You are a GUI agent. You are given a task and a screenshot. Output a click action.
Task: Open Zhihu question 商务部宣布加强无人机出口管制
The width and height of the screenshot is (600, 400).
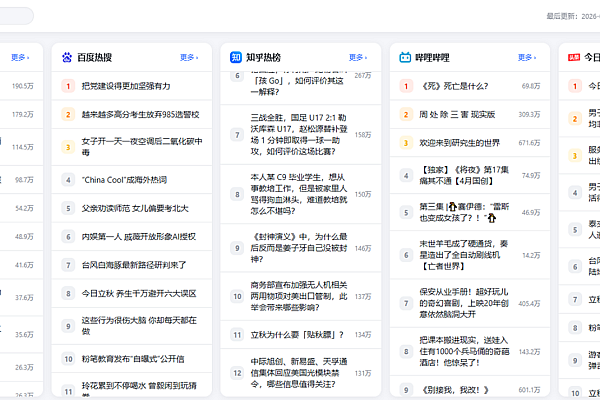pos(299,296)
